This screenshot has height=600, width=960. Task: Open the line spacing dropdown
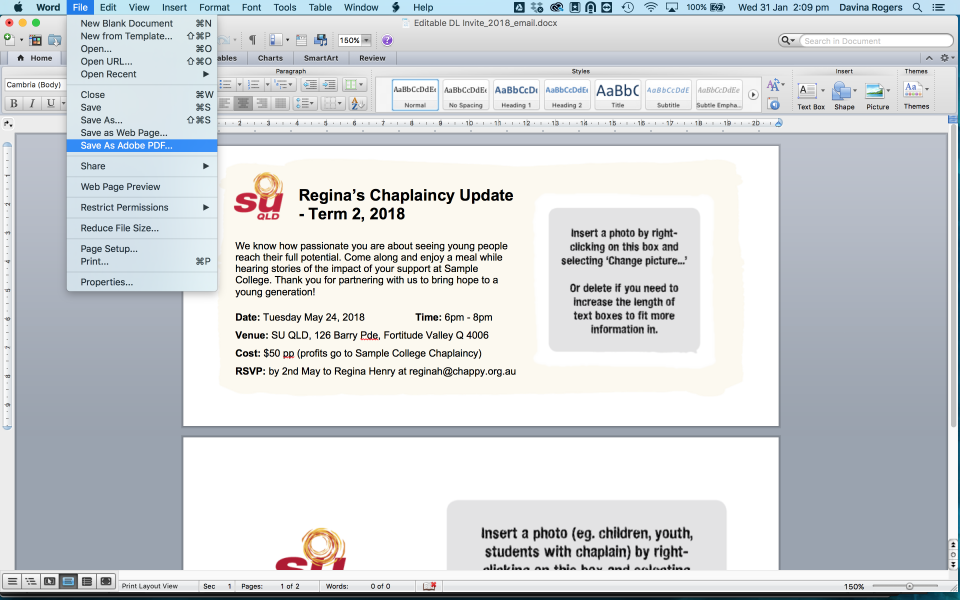tap(304, 103)
